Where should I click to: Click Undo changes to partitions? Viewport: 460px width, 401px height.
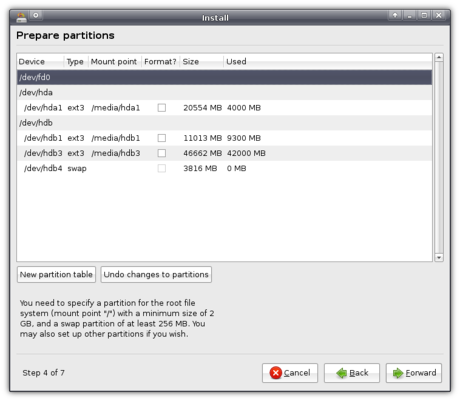pyautogui.click(x=156, y=275)
